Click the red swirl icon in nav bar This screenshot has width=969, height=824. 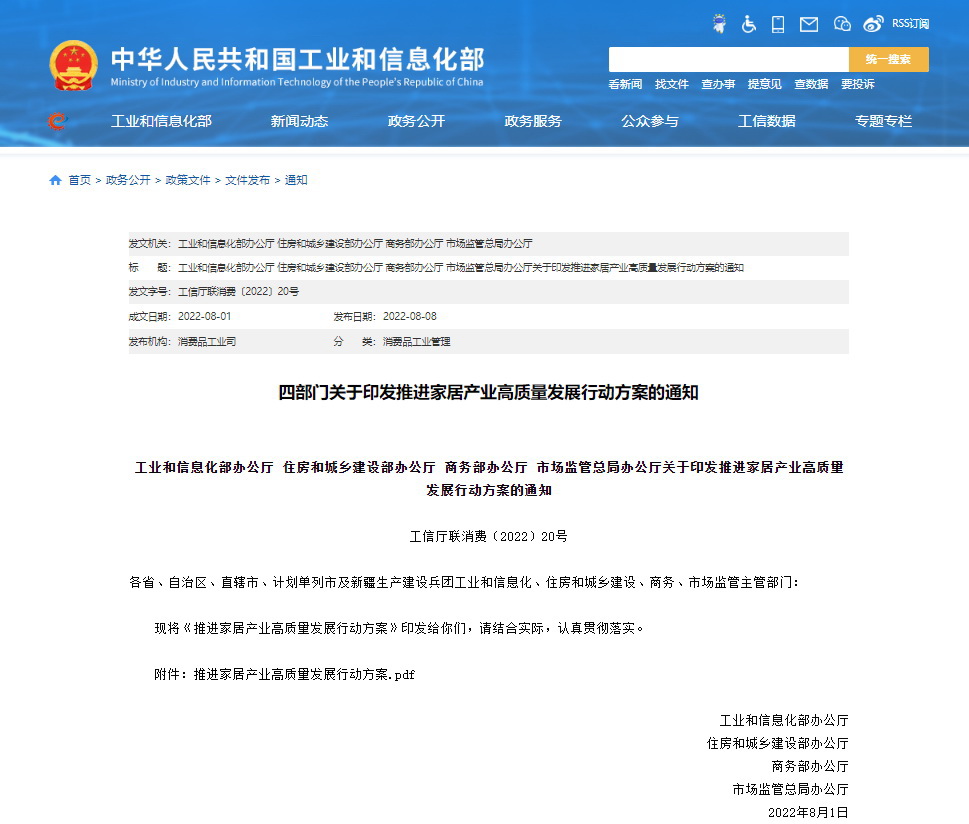(x=57, y=121)
